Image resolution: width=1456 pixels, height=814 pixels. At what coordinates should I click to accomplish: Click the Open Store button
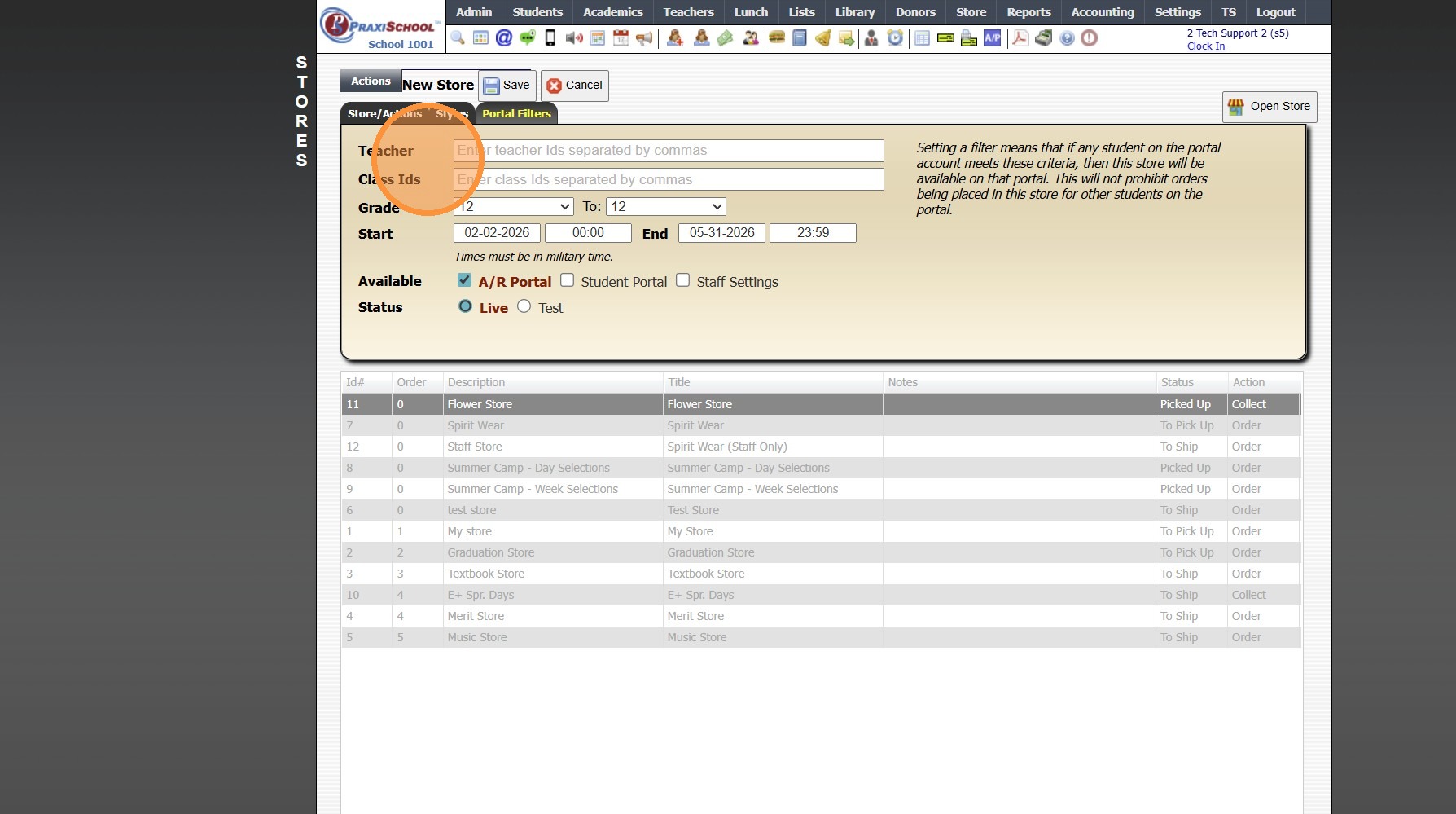click(x=1270, y=107)
